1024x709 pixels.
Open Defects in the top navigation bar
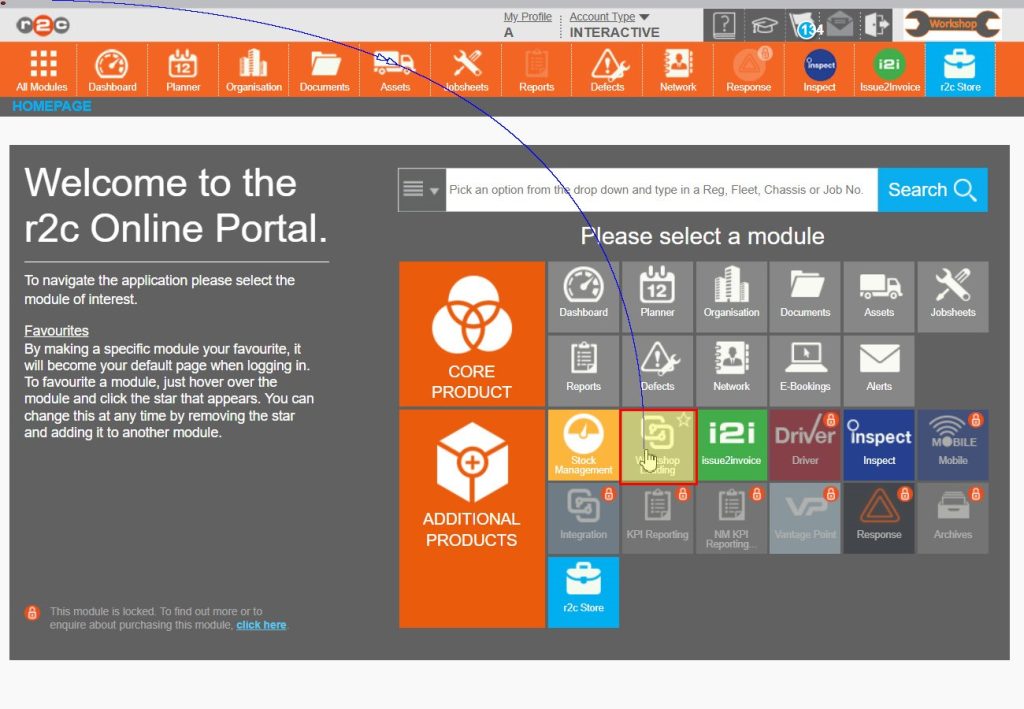point(607,70)
